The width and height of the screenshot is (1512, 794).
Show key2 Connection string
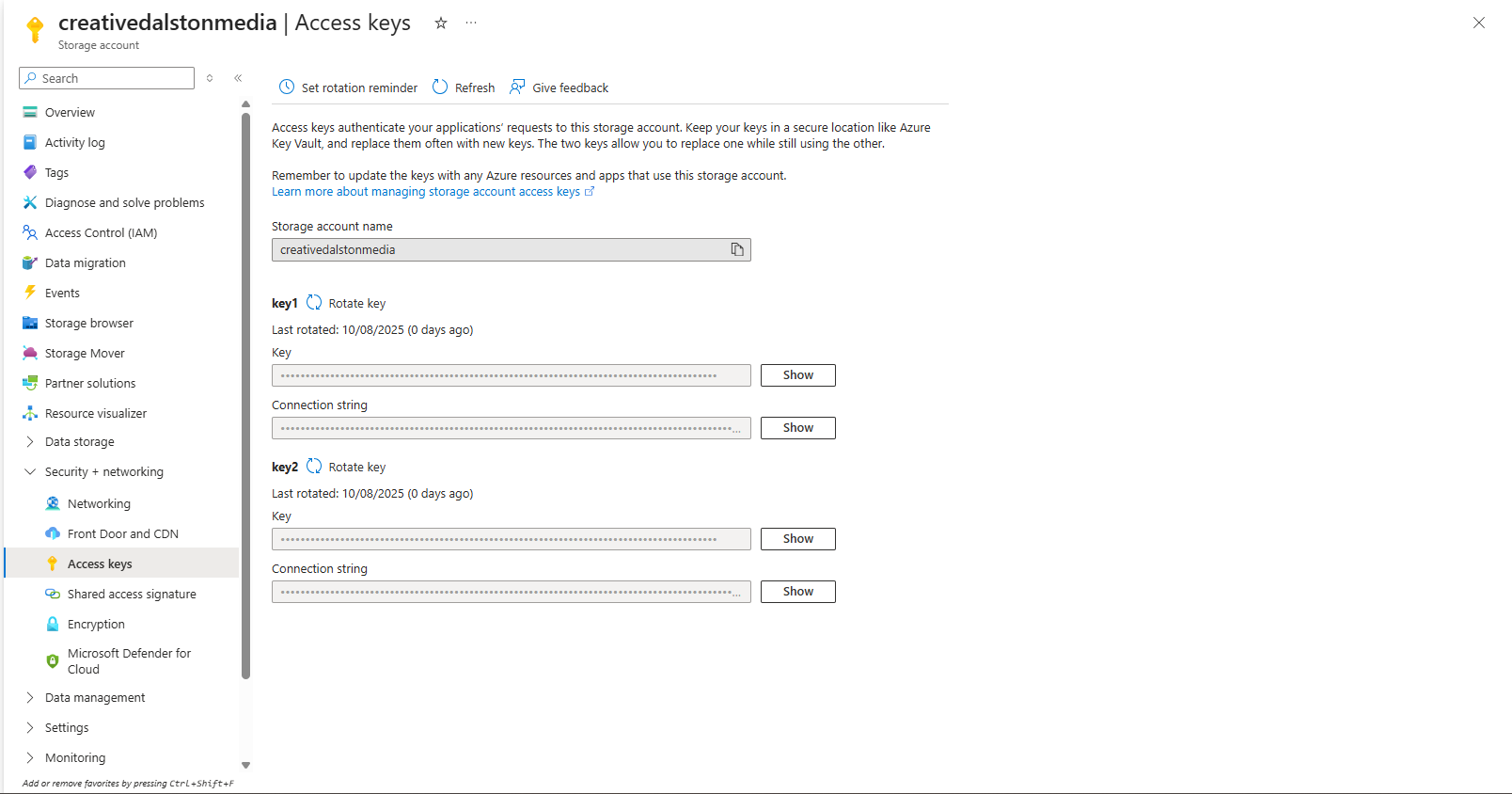798,592
